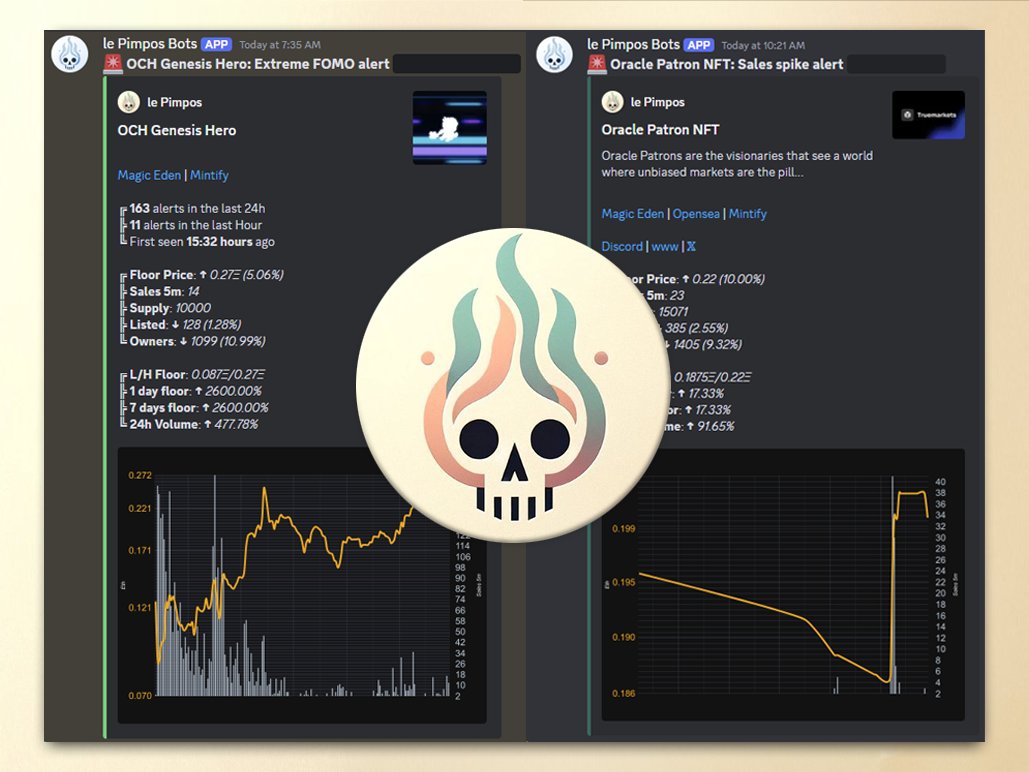The height and width of the screenshot is (772, 1029).
Task: Open OCH Genesis Hero collection thumbnail
Action: [x=450, y=127]
